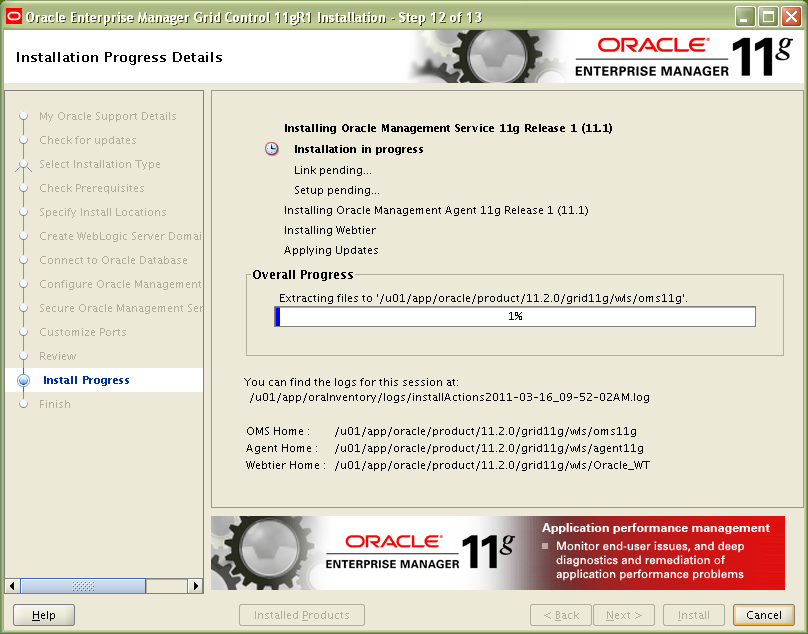Click Installing Oracle Management Service heading
808x634 pixels.
click(448, 128)
